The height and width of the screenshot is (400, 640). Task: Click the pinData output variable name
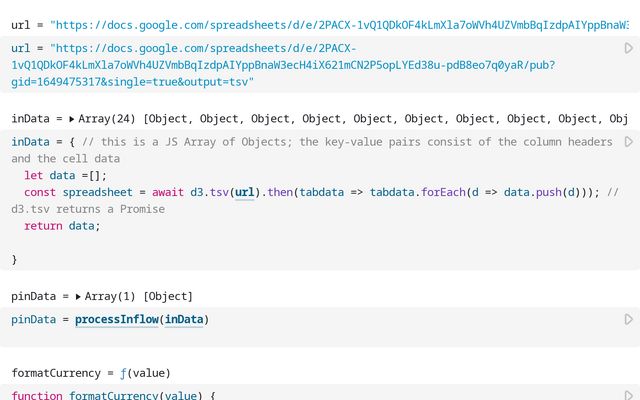33,297
